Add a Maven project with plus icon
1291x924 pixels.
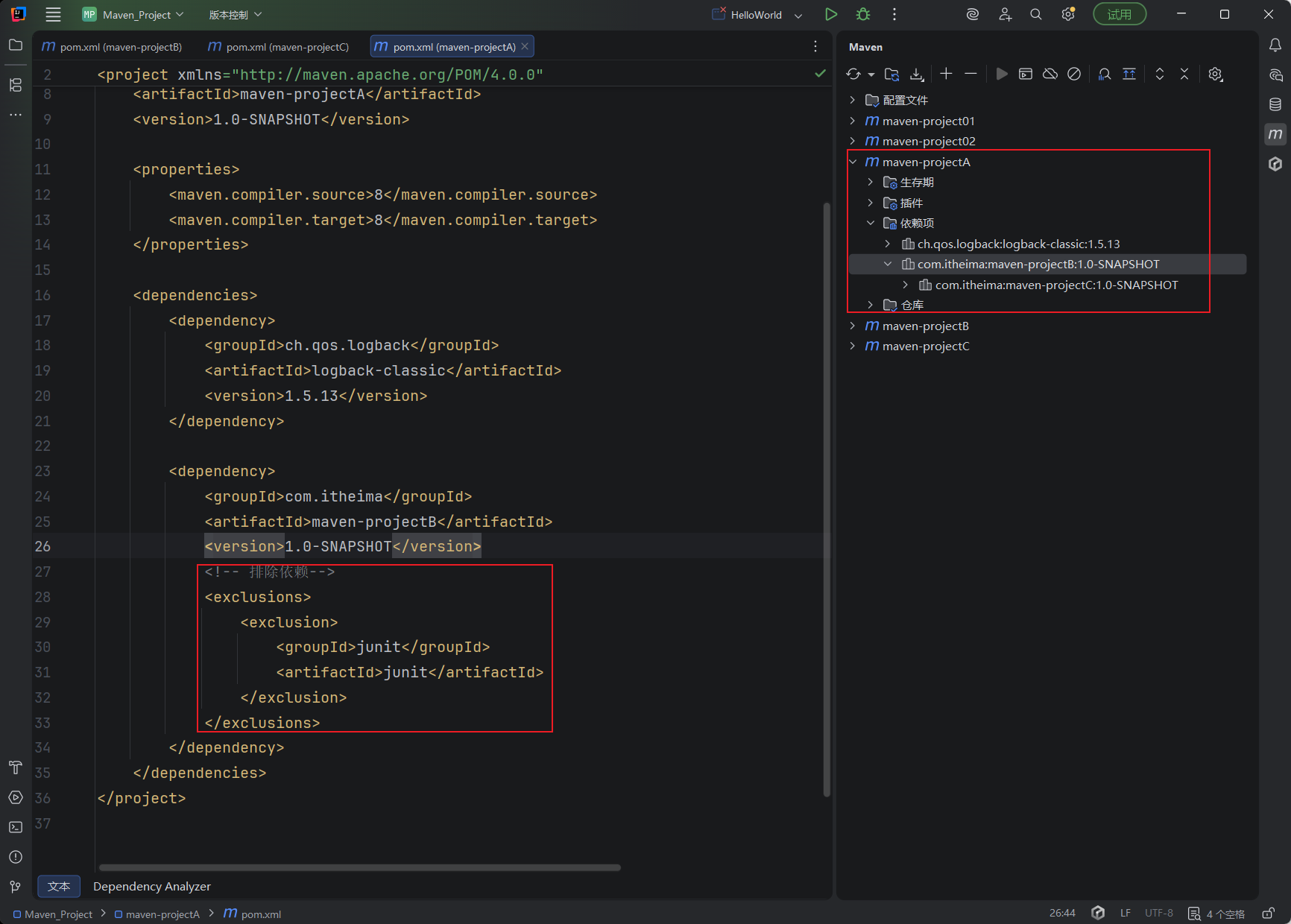(946, 74)
